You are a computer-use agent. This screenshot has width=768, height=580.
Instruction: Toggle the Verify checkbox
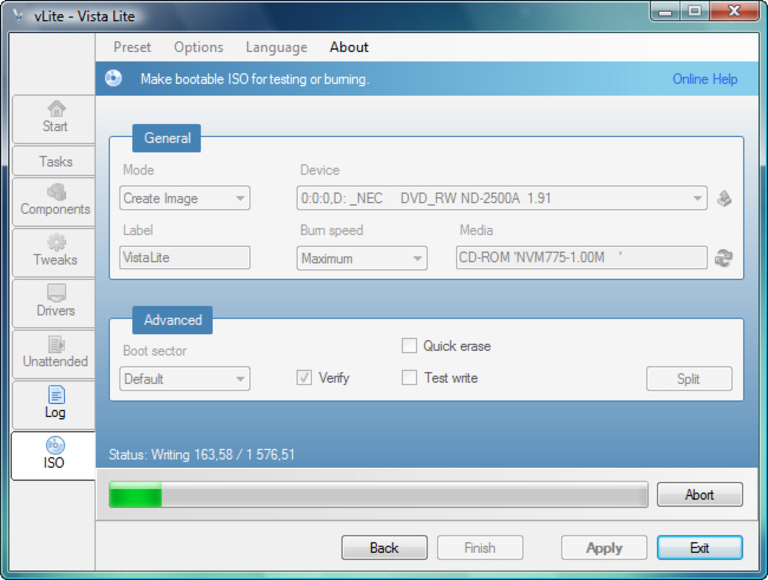pyautogui.click(x=304, y=377)
